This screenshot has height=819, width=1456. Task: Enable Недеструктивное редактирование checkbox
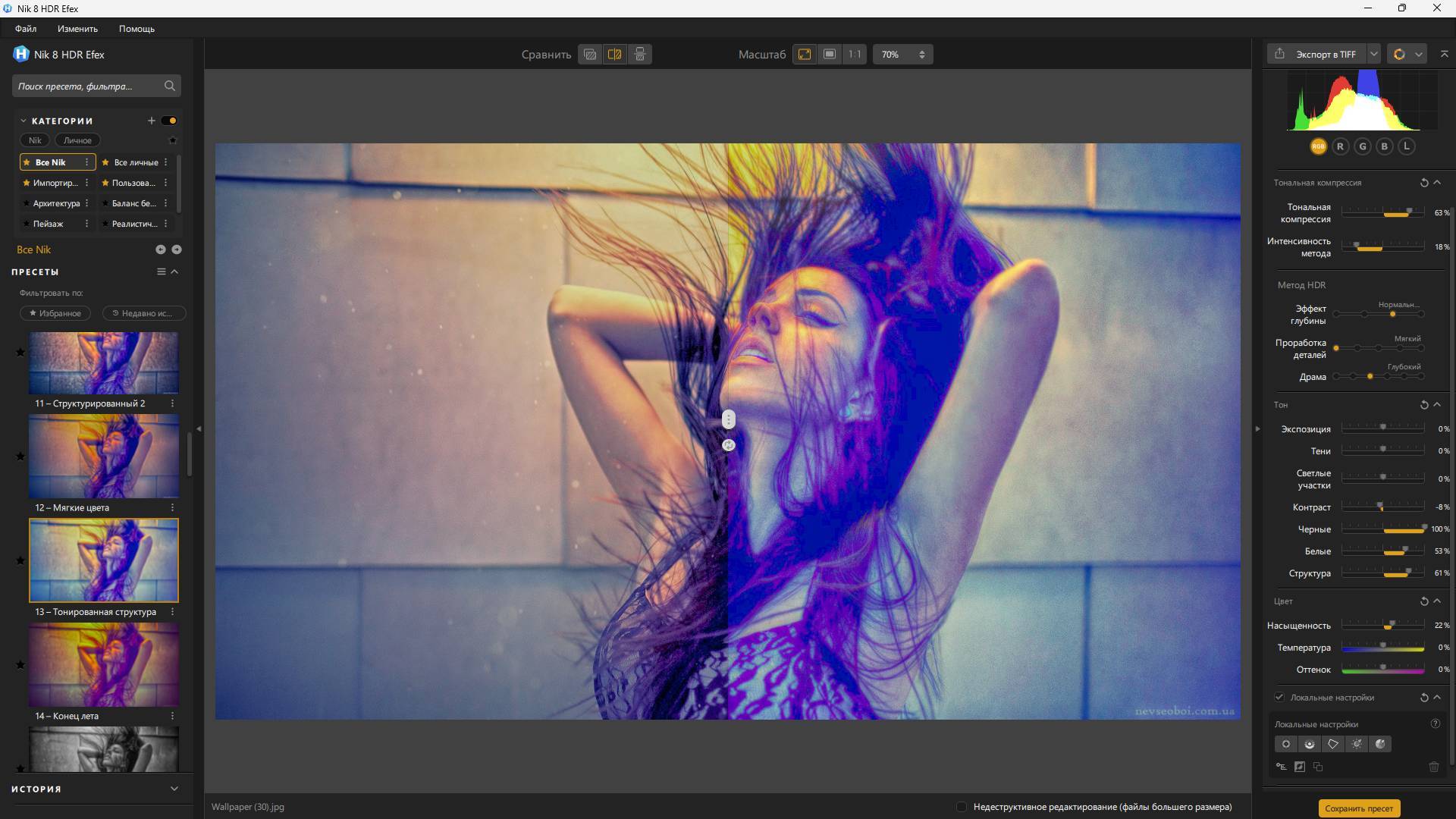(x=962, y=807)
